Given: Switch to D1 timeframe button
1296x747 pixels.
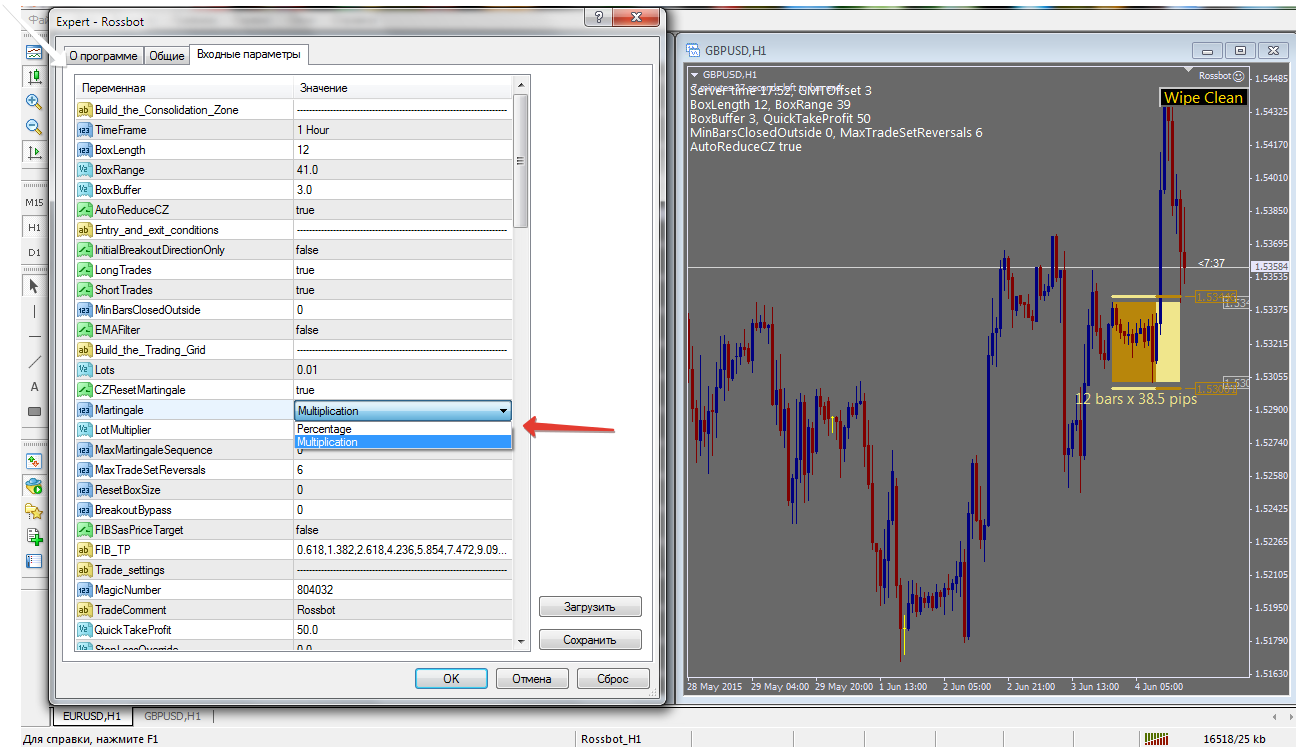Looking at the screenshot, I should (34, 252).
